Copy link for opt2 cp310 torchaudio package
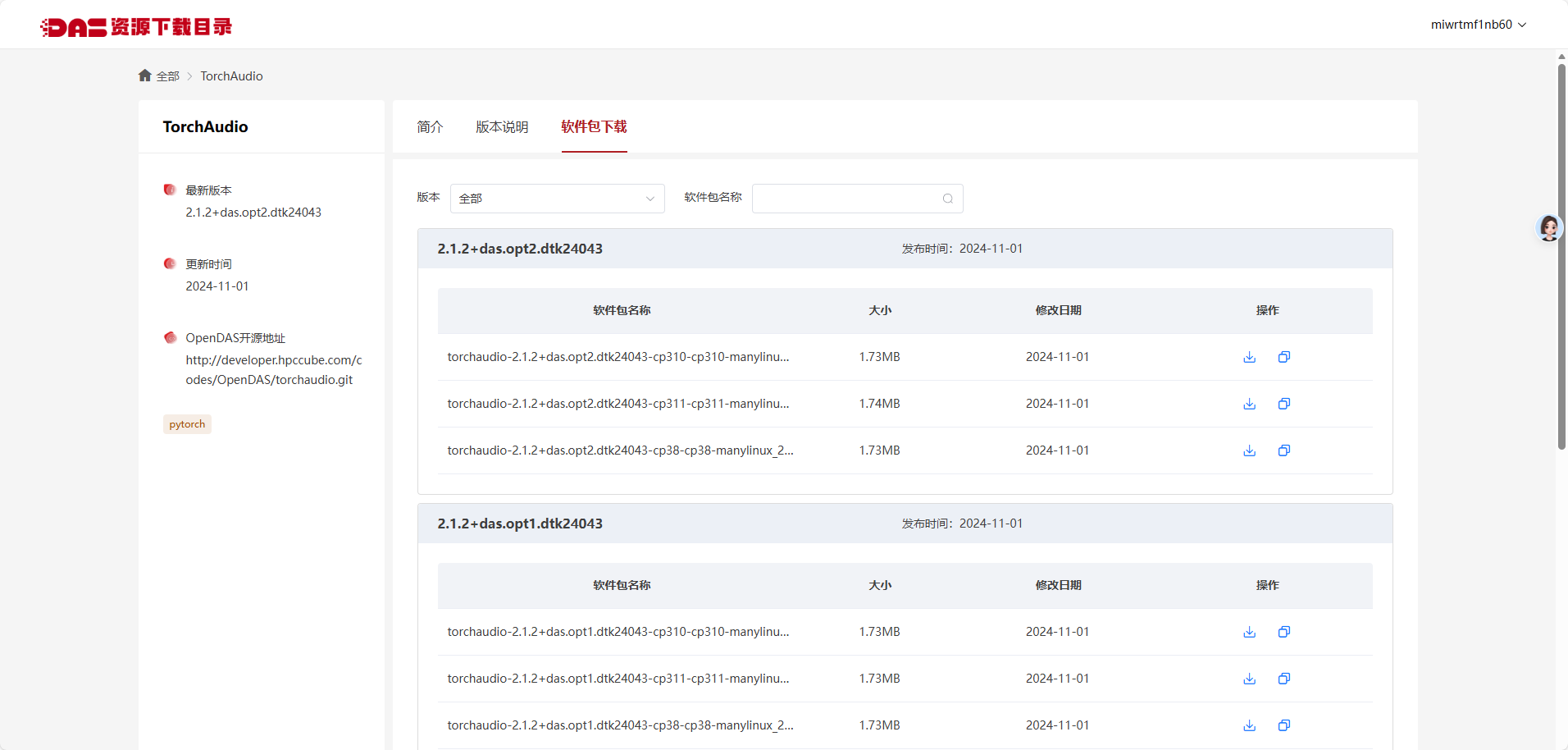Screen dimensions: 1568x750 (1284, 357)
